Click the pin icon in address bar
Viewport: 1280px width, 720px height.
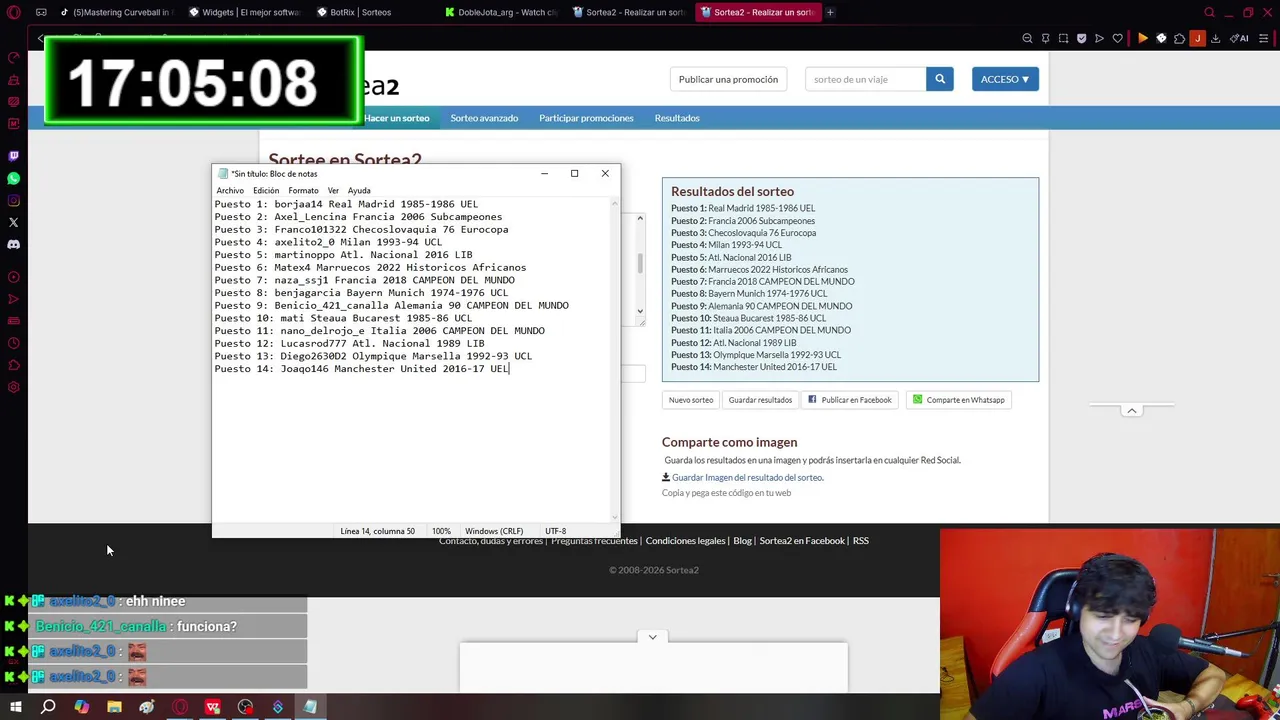coord(1045,38)
